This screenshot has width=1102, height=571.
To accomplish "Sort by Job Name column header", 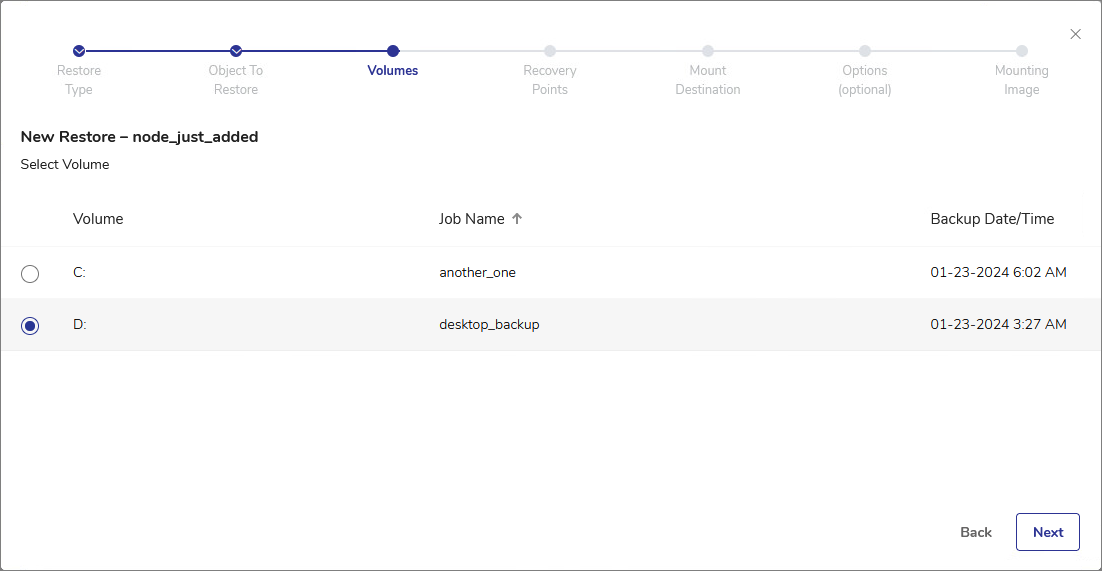I will click(x=471, y=219).
